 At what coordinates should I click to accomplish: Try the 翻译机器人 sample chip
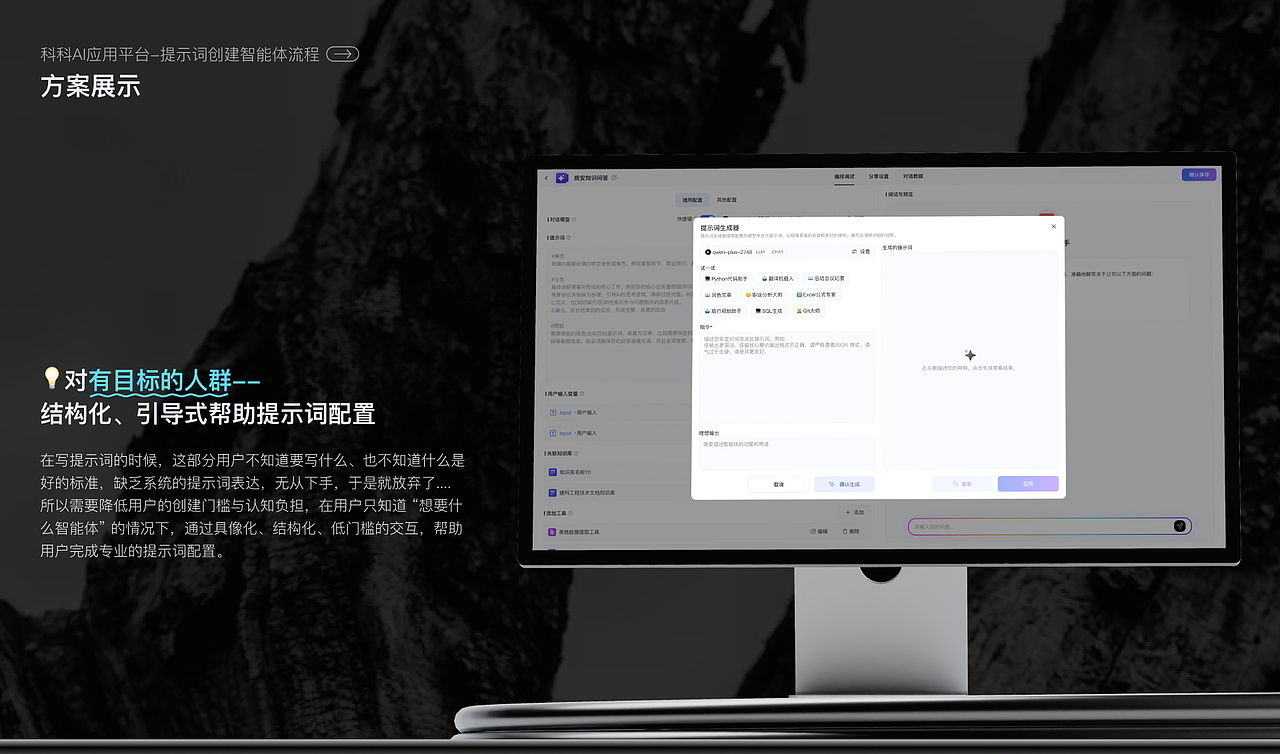778,279
